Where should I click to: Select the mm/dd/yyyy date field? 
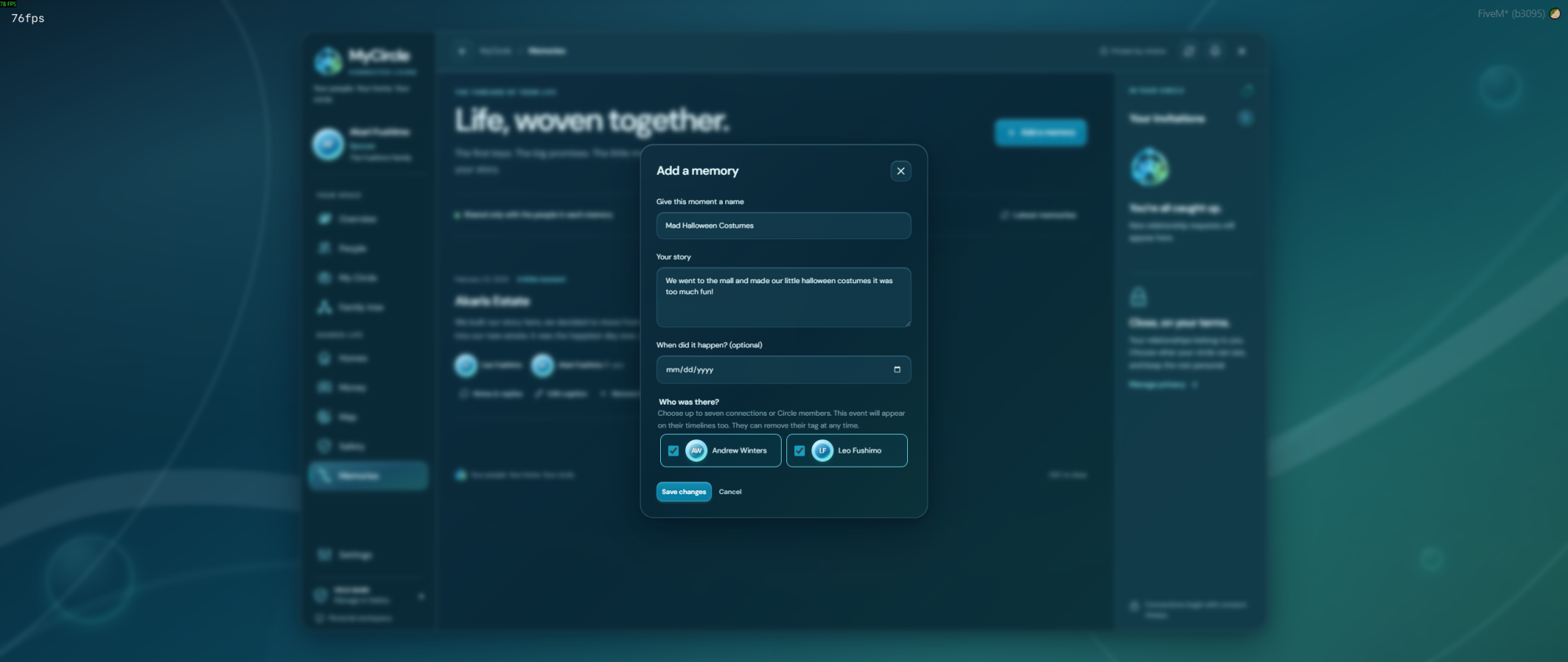(783, 369)
